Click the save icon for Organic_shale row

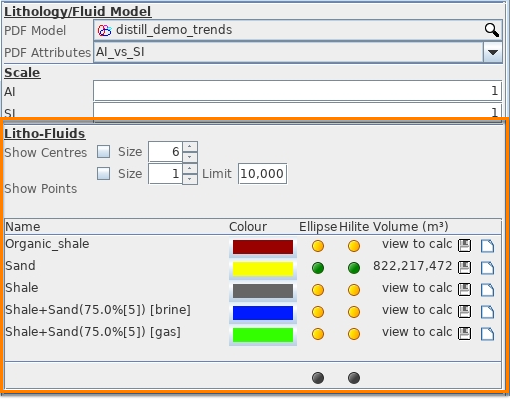pos(464,246)
